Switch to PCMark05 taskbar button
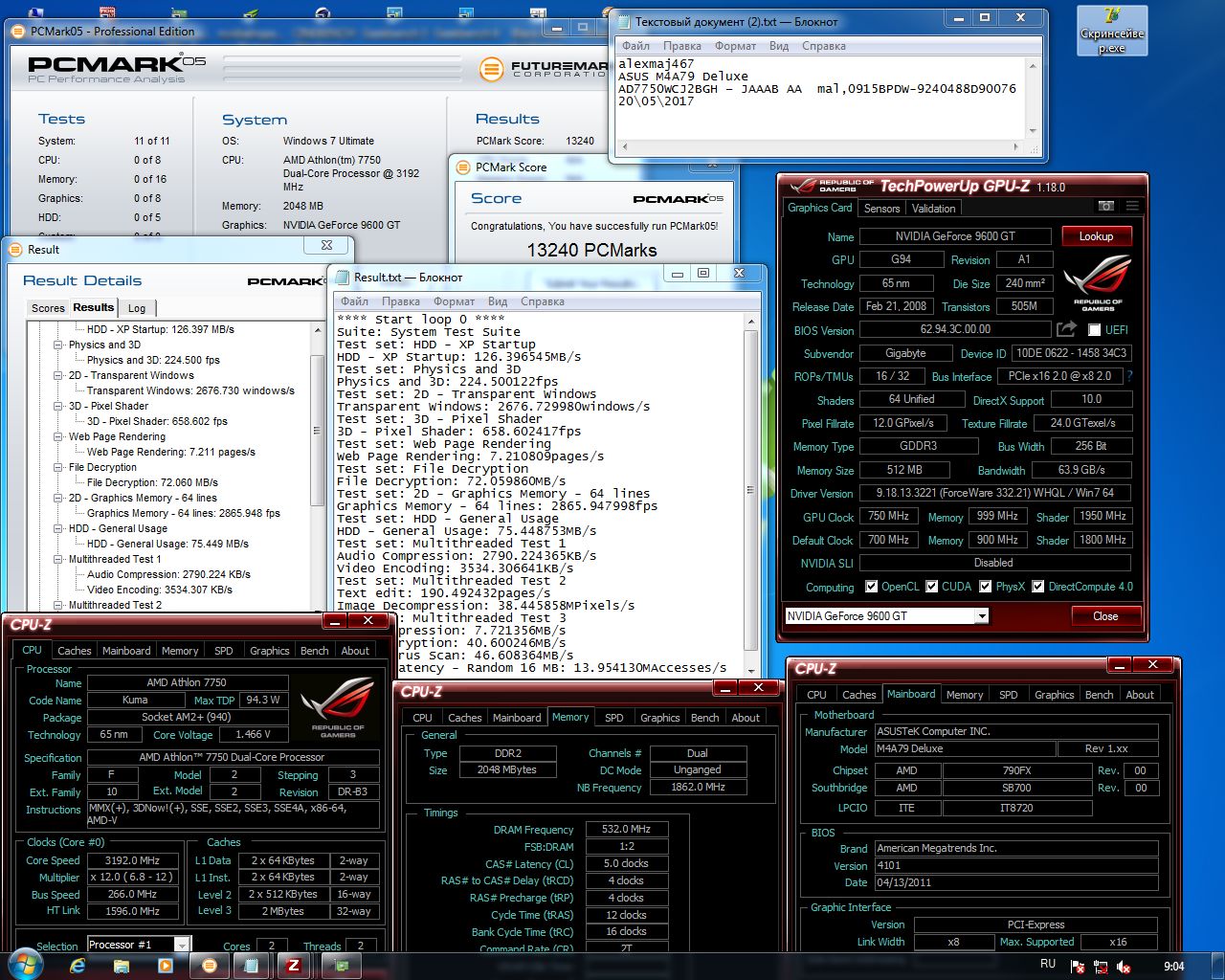 pos(208,966)
